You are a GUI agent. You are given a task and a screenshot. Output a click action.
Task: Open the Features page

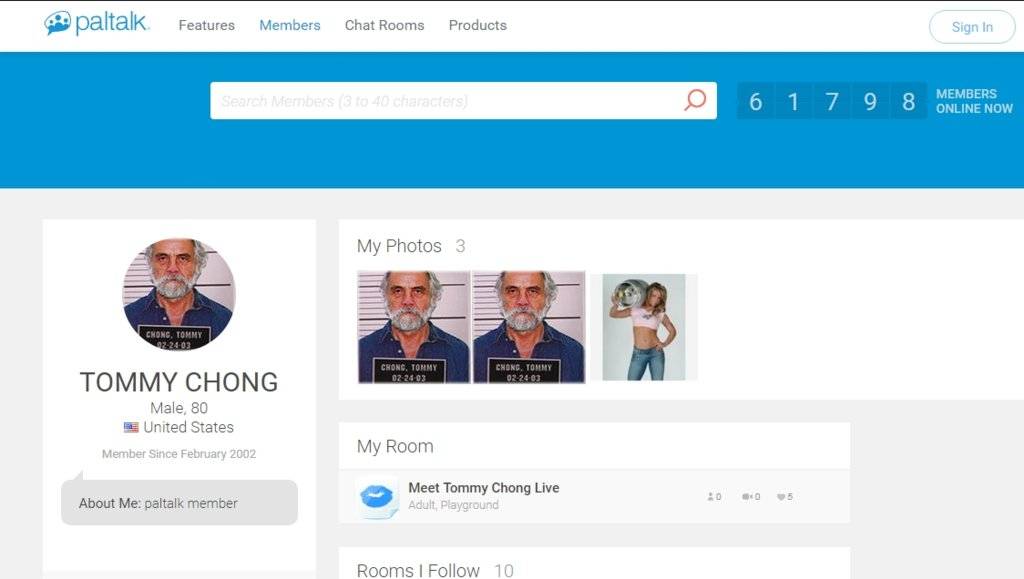(206, 25)
